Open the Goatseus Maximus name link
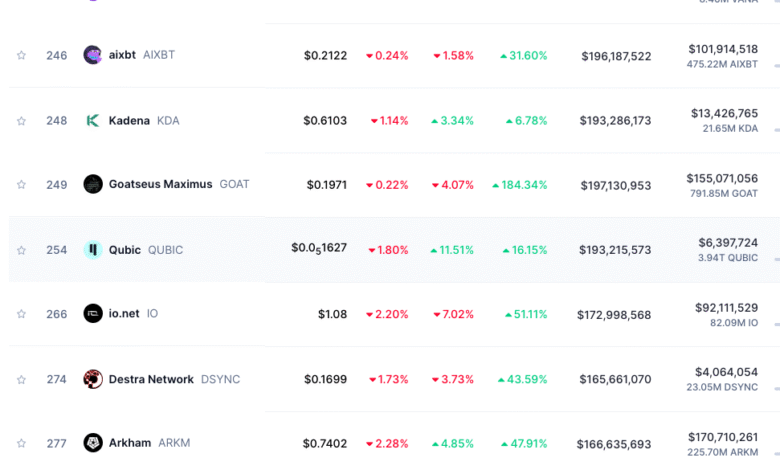Image resolution: width=780 pixels, height=470 pixels. (x=160, y=184)
